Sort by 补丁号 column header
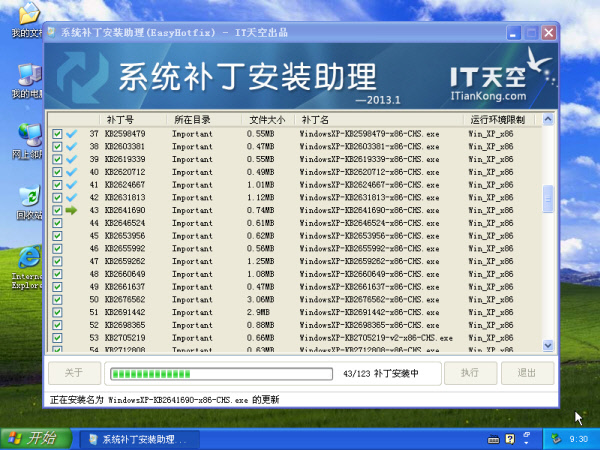 pos(132,120)
